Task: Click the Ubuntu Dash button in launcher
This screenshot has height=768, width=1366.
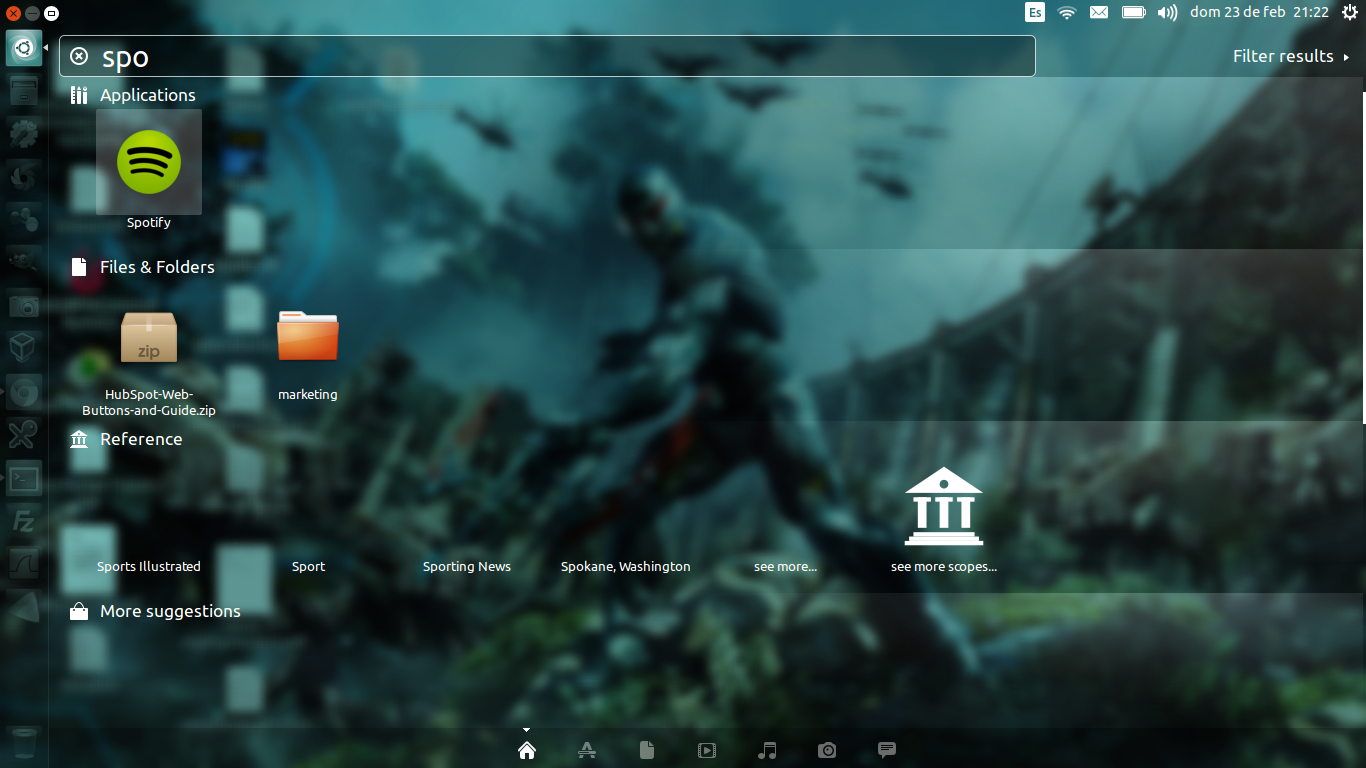Action: (x=24, y=48)
